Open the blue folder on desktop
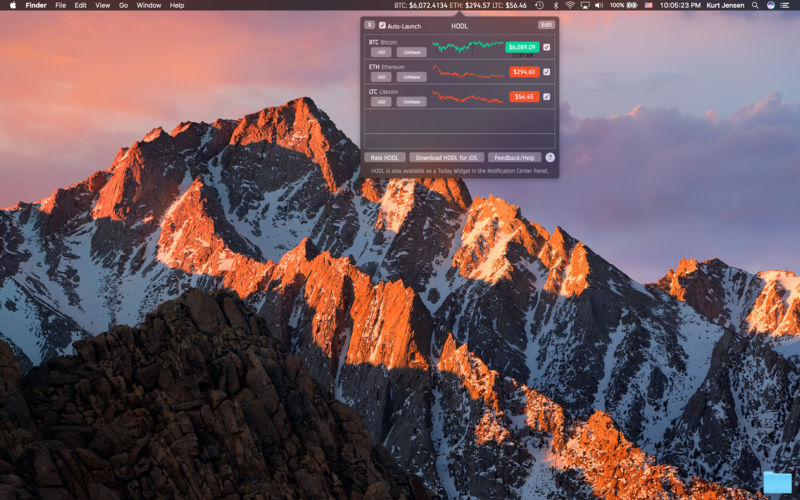This screenshot has height=500, width=800. (x=778, y=482)
